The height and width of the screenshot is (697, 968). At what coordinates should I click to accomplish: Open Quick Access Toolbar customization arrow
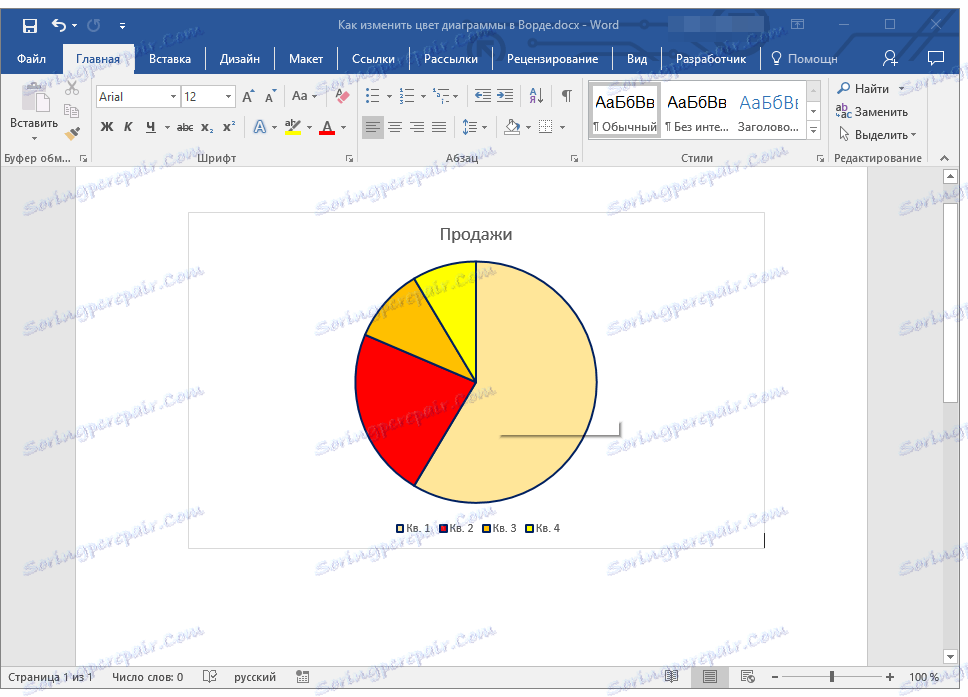pyautogui.click(x=122, y=26)
